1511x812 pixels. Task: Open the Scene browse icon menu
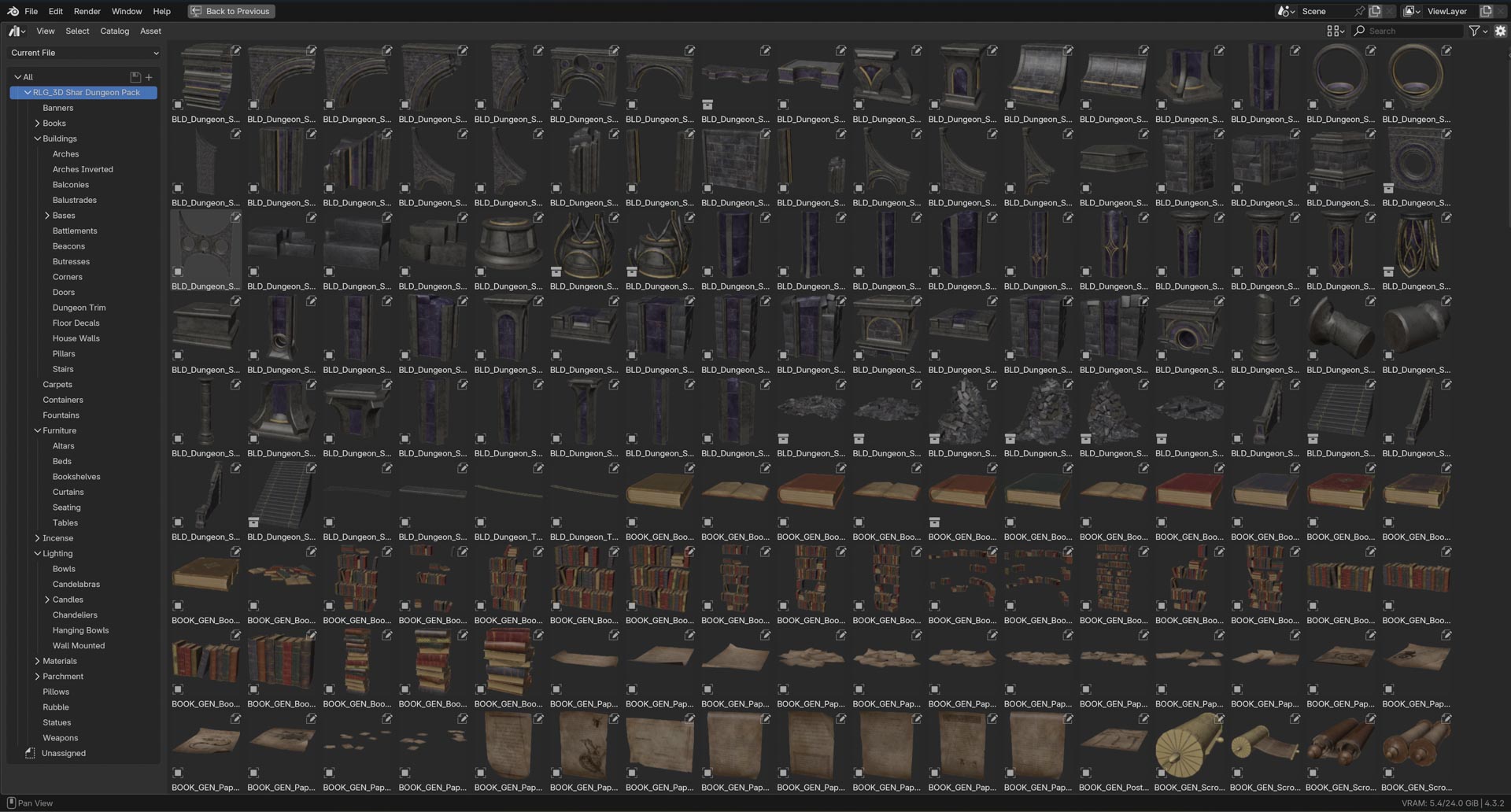tap(1286, 11)
